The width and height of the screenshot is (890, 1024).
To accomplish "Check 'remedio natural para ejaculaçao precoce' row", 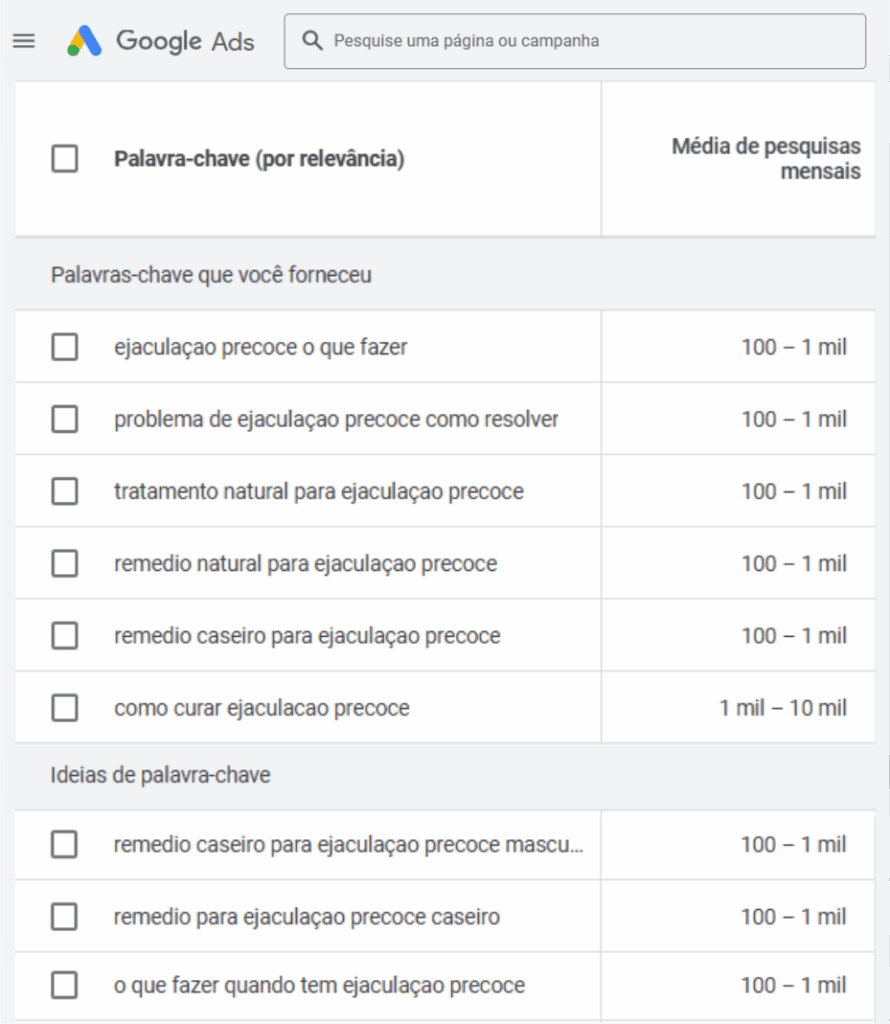I will click(65, 563).
